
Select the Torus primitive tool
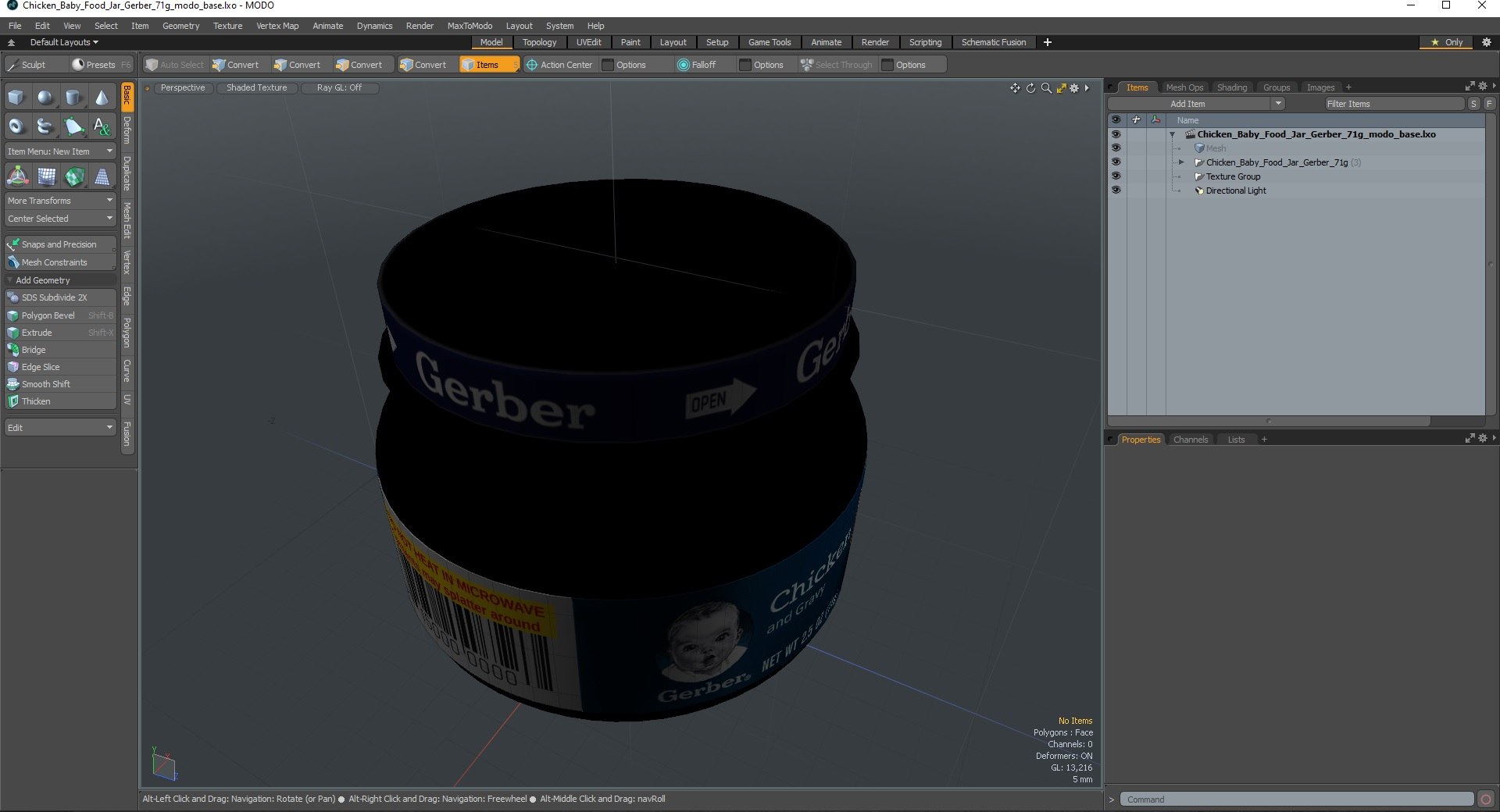[17, 126]
